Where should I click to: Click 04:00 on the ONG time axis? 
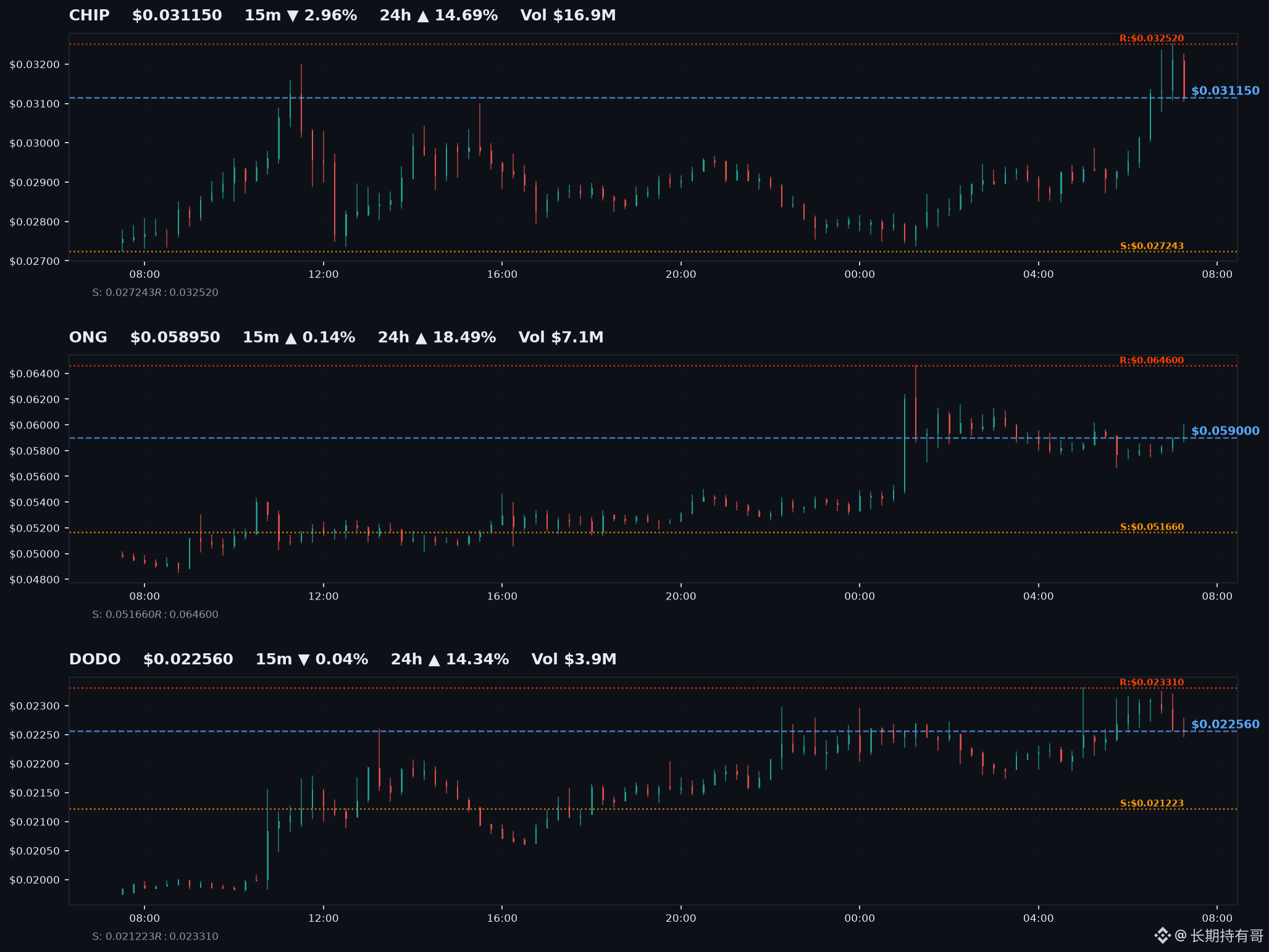click(x=1038, y=596)
